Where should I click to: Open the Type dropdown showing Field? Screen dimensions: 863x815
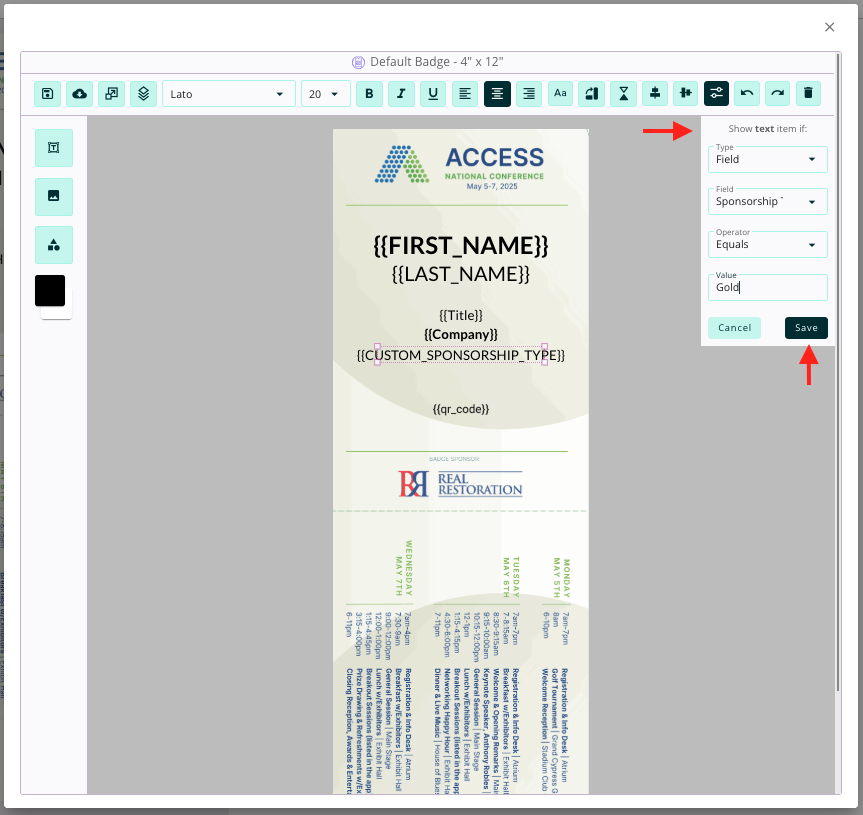coord(767,160)
